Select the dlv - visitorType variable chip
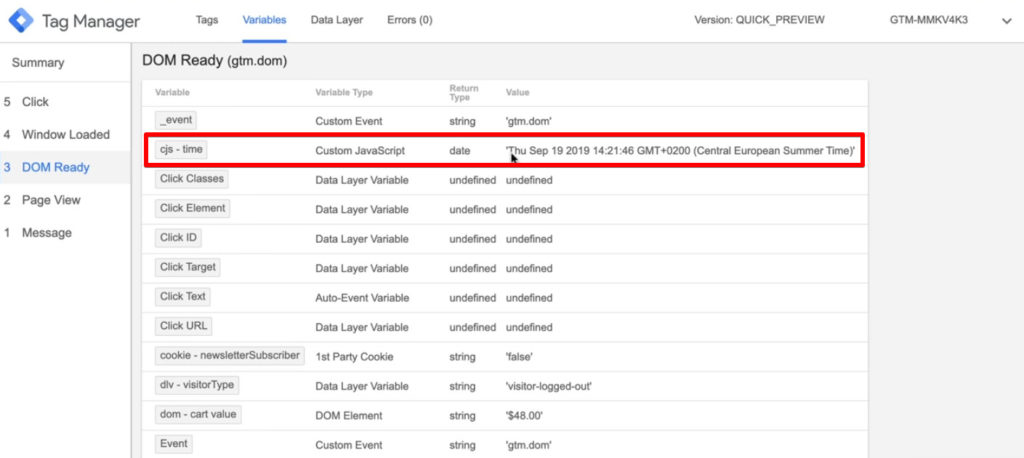Image resolution: width=1024 pixels, height=458 pixels. click(x=197, y=385)
